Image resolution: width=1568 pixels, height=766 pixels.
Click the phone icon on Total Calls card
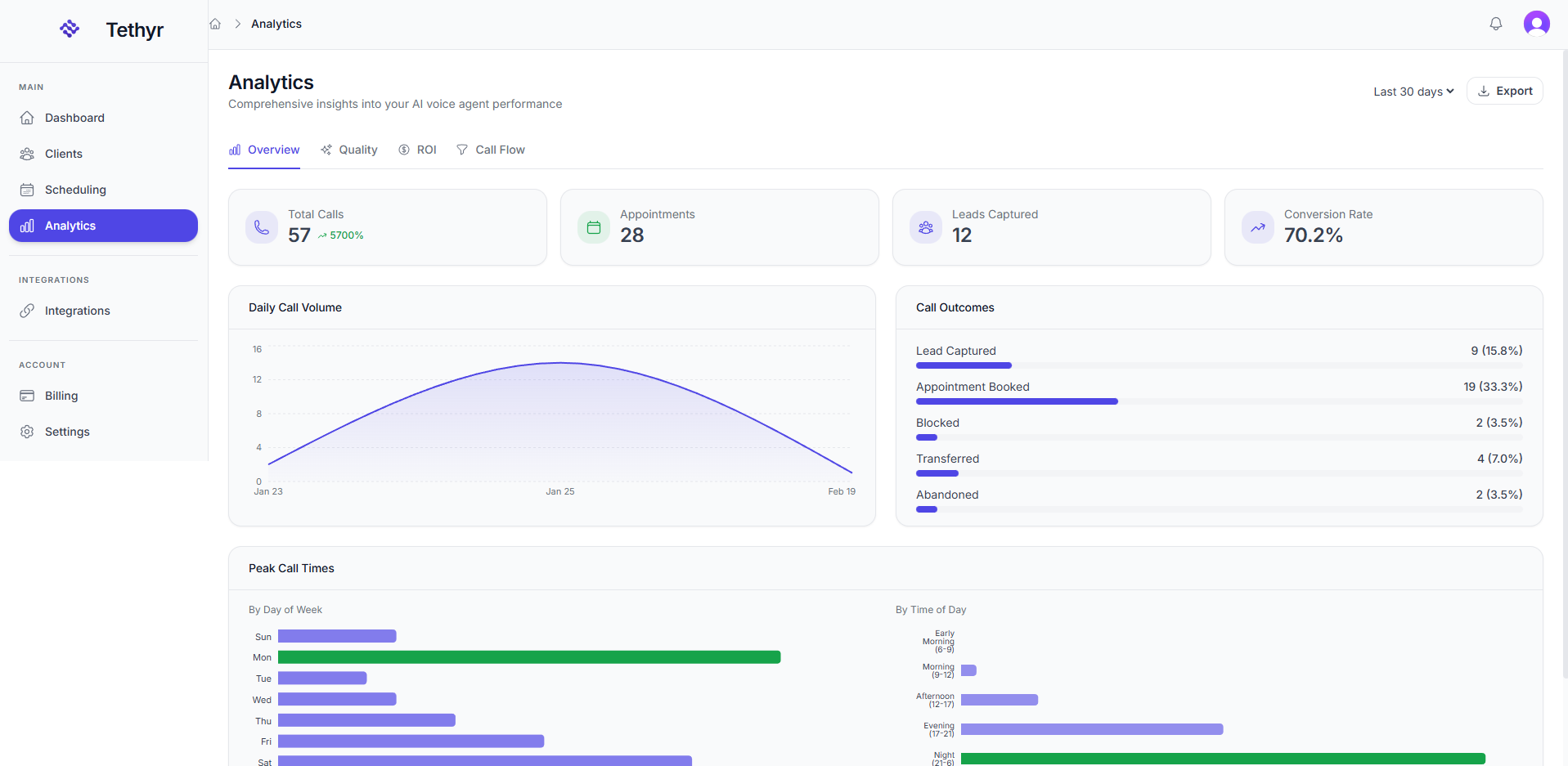(x=261, y=227)
